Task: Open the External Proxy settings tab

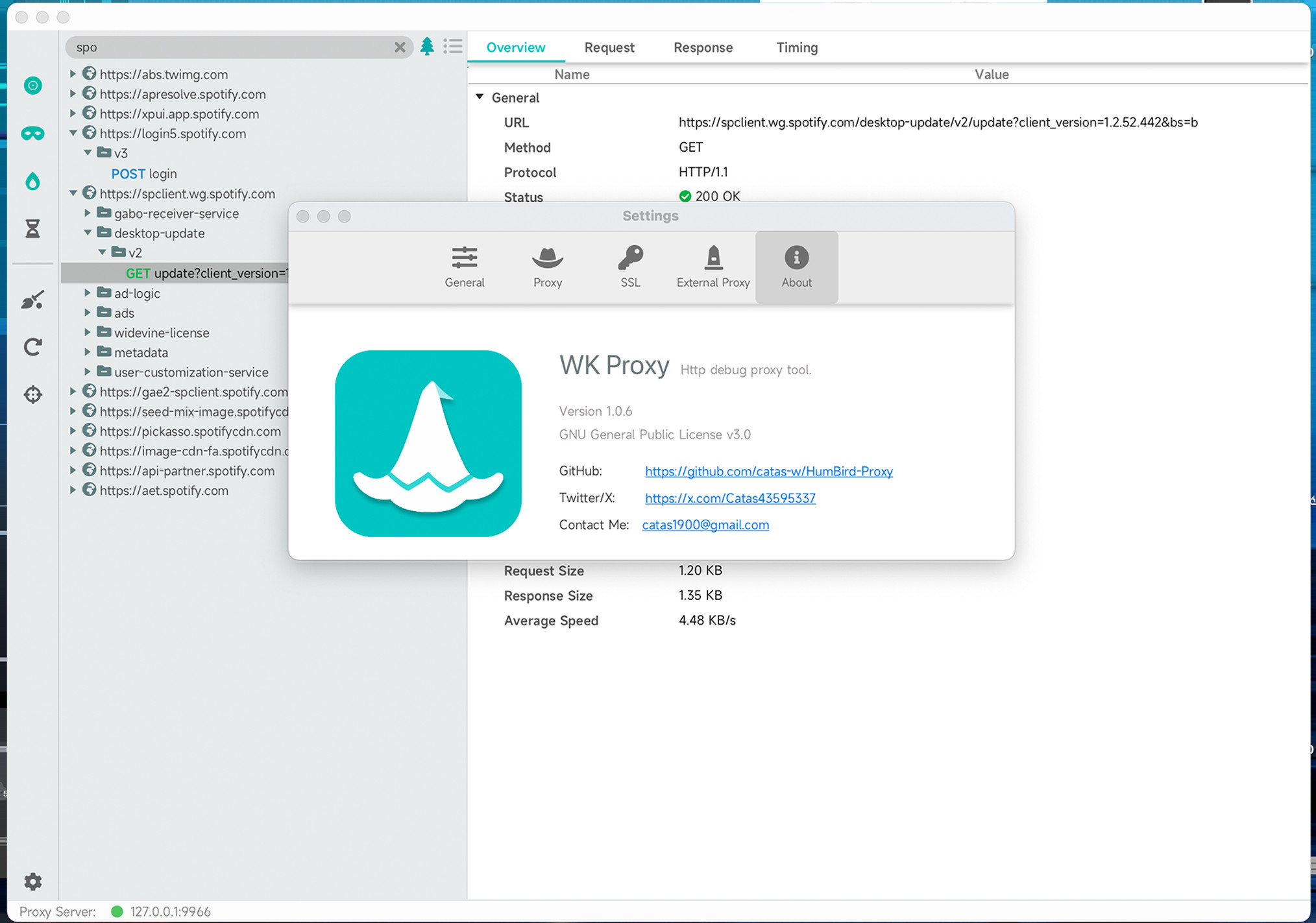Action: [x=713, y=266]
